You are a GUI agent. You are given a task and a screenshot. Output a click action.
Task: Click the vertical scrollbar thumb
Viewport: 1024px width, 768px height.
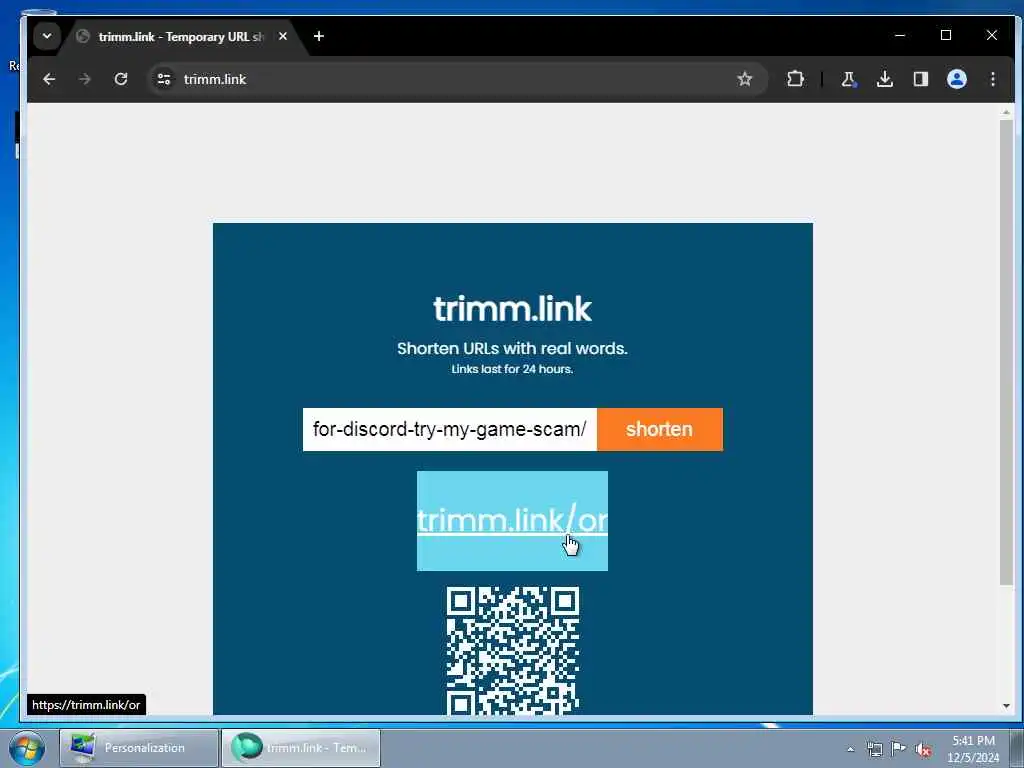1006,353
